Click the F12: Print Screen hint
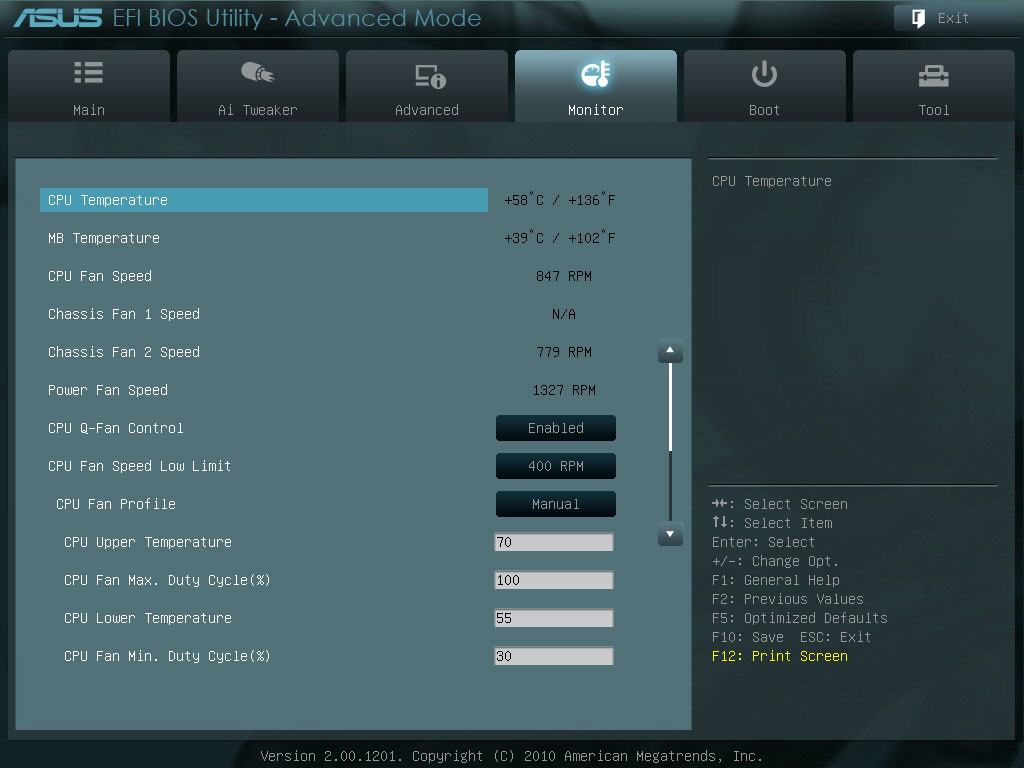Screen dimensions: 1024x768 780,656
